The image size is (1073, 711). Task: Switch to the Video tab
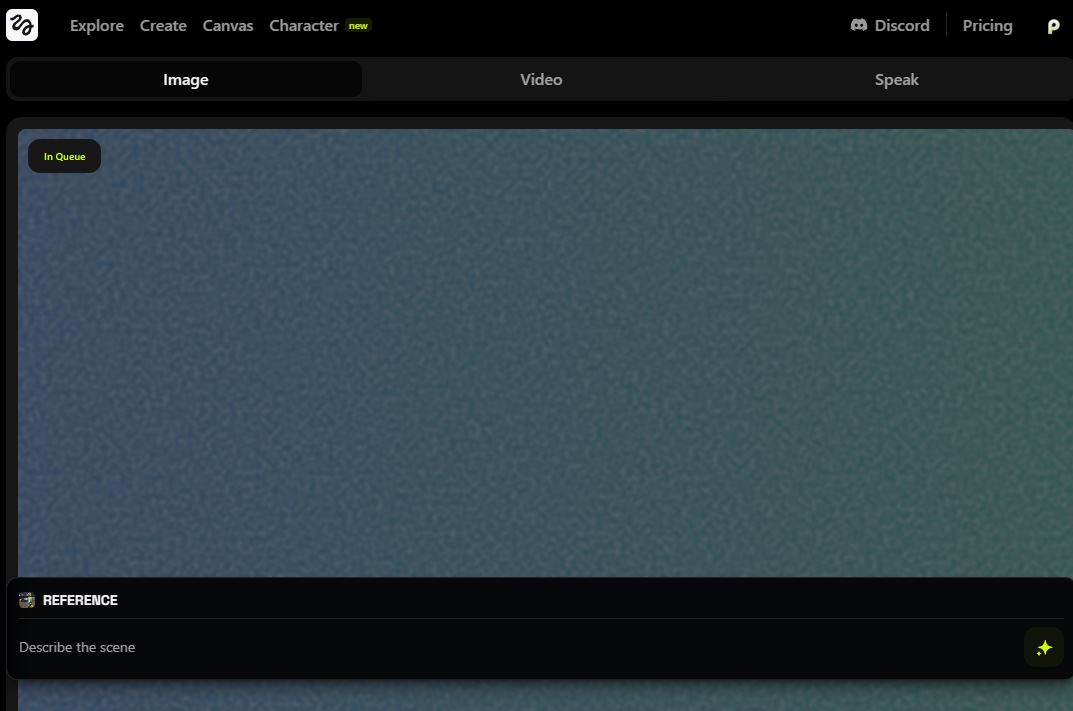541,80
